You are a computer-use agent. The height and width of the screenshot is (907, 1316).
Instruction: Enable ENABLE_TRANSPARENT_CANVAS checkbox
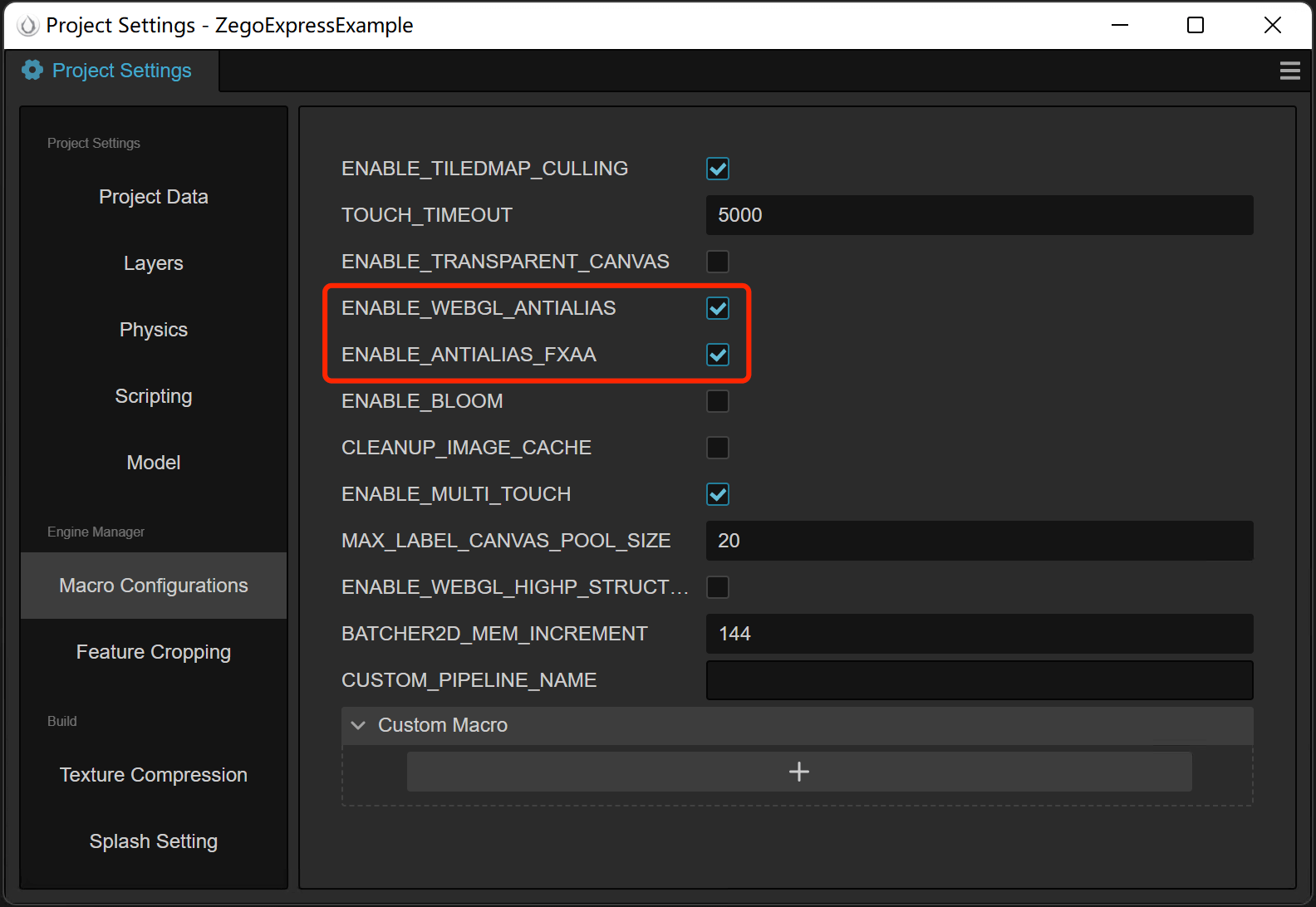(718, 262)
